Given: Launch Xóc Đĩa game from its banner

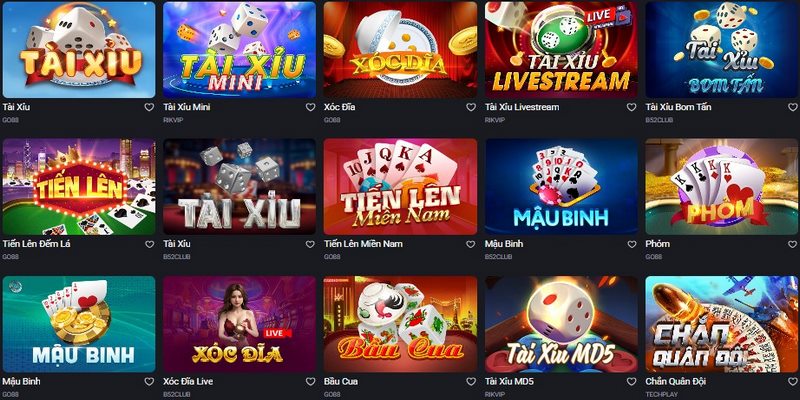Looking at the screenshot, I should click(400, 49).
